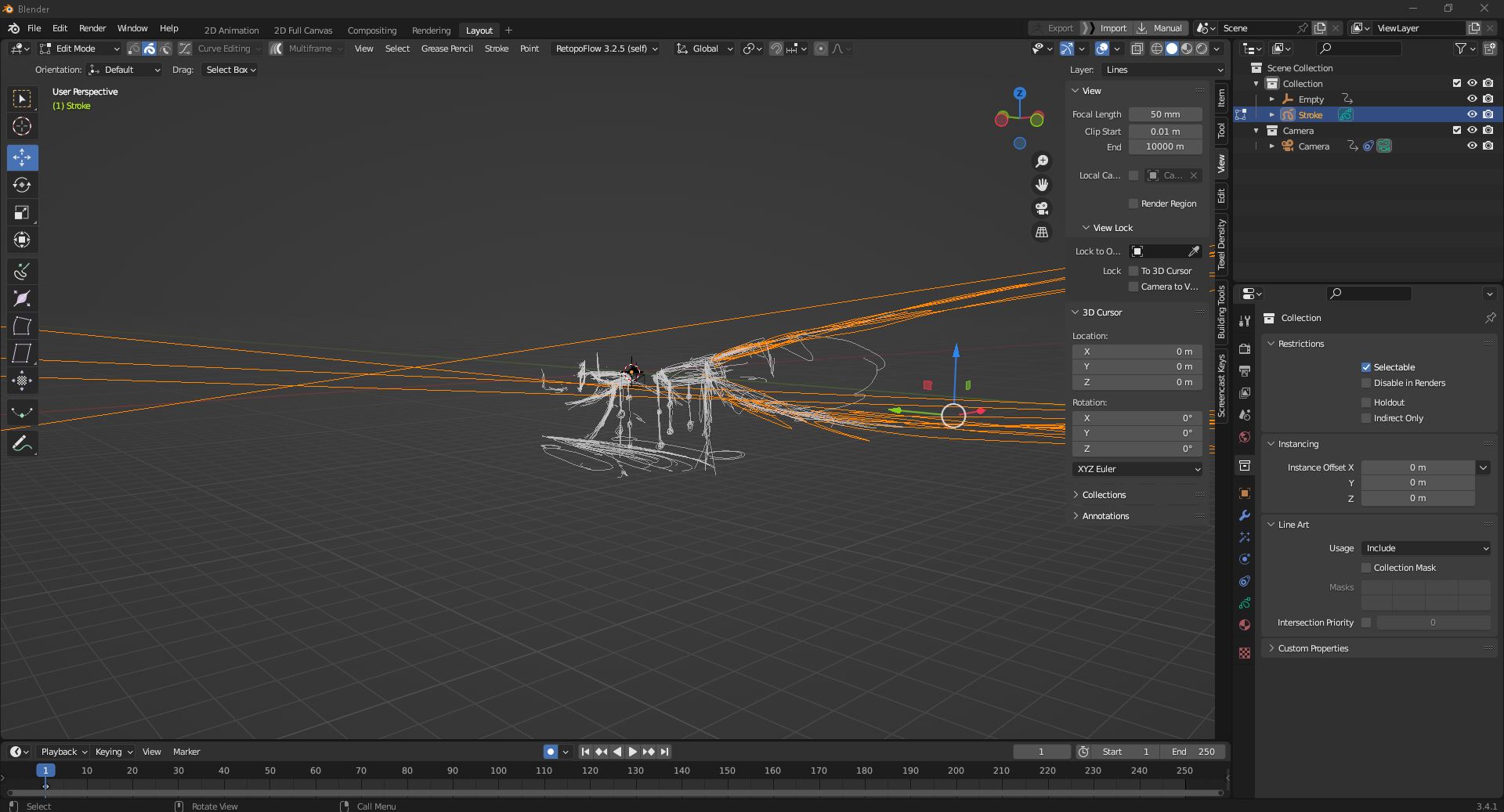Open the Global transform orientation dropdown
This screenshot has width=1504, height=812.
click(x=705, y=49)
